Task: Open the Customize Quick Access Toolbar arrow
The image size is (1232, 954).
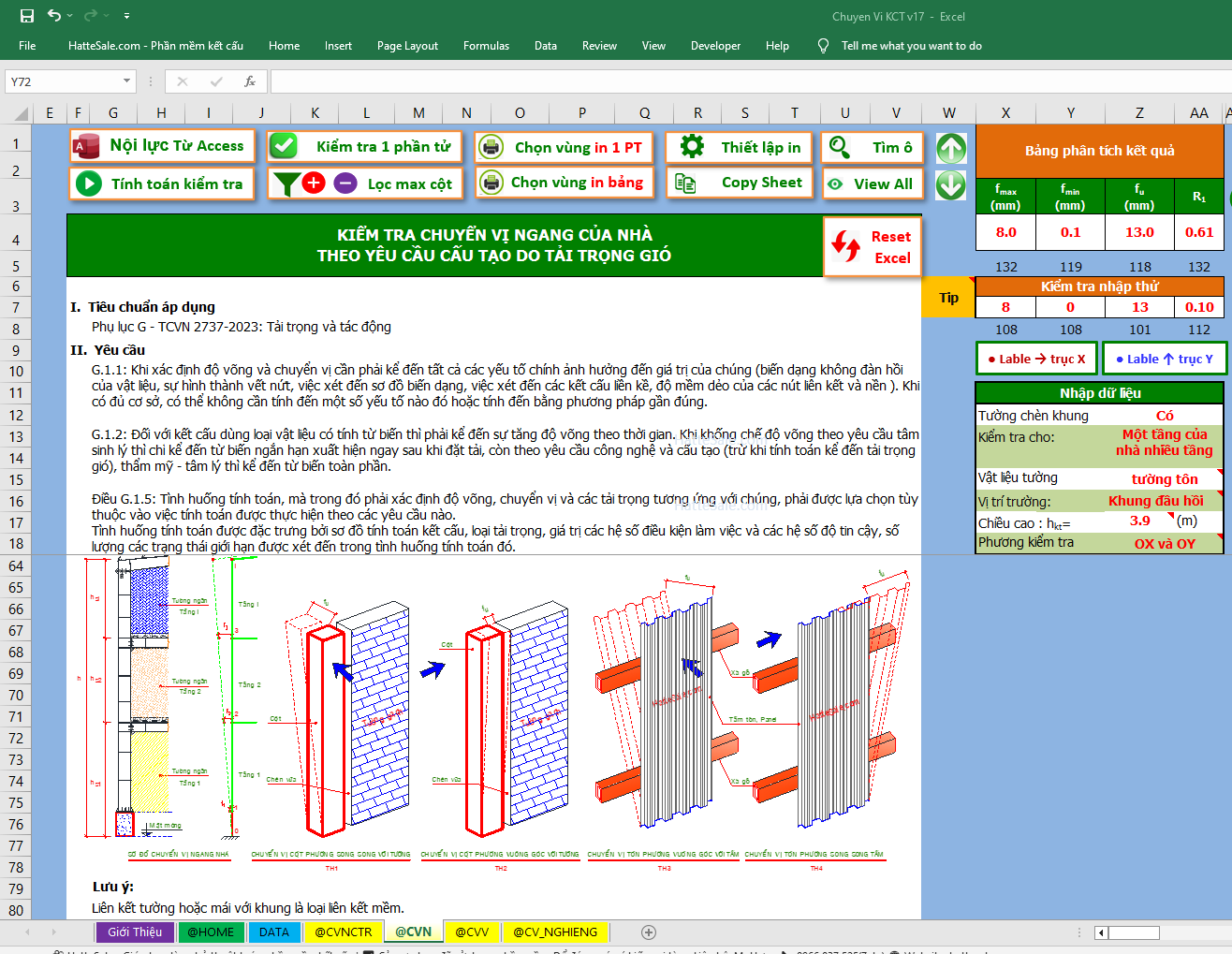Action: pyautogui.click(x=126, y=16)
